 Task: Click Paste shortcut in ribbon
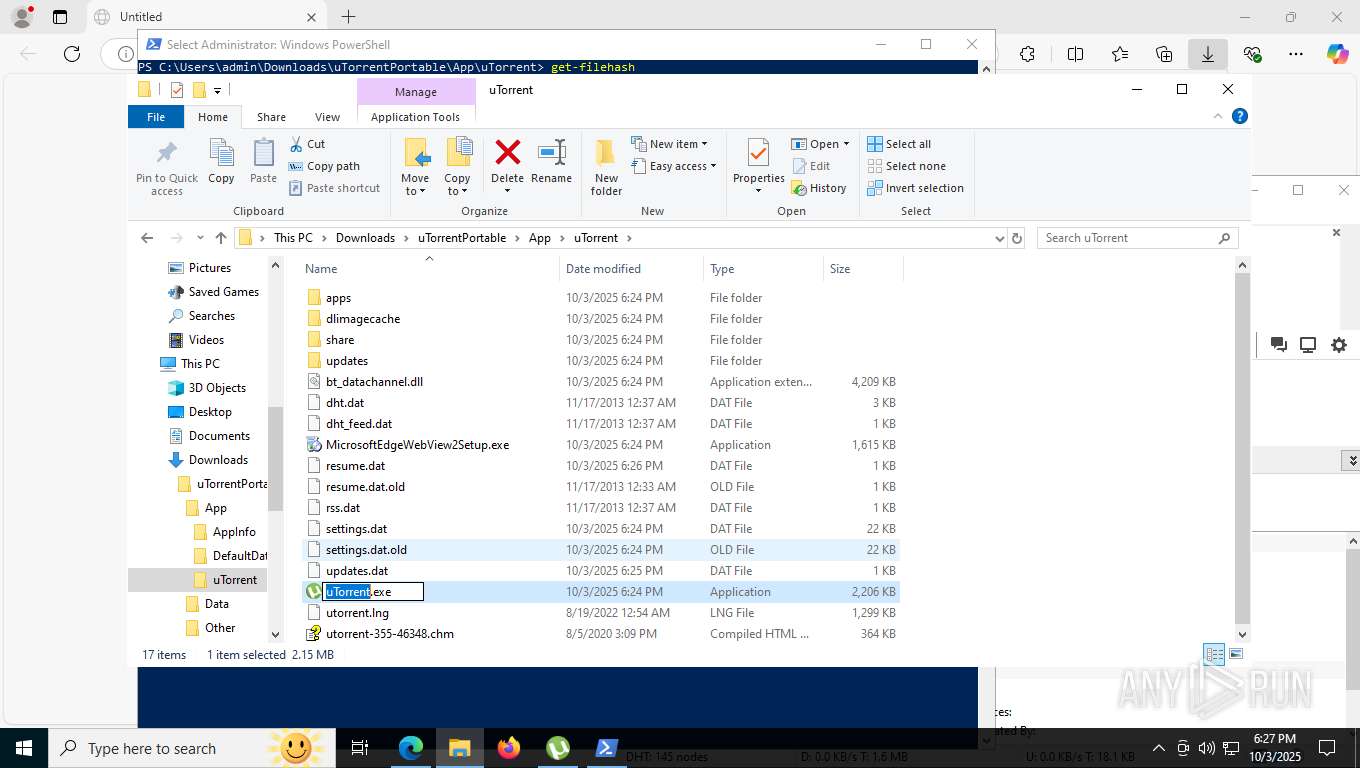coord(334,188)
